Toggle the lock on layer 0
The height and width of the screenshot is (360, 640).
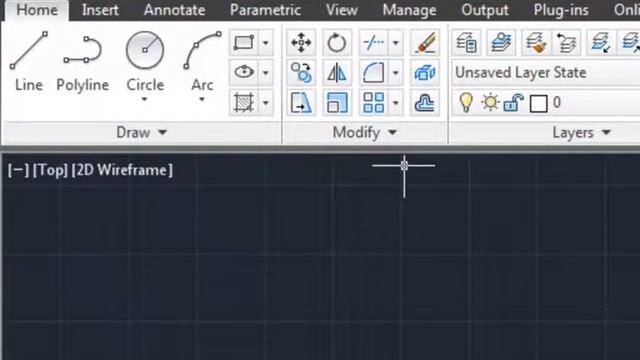[x=513, y=102]
